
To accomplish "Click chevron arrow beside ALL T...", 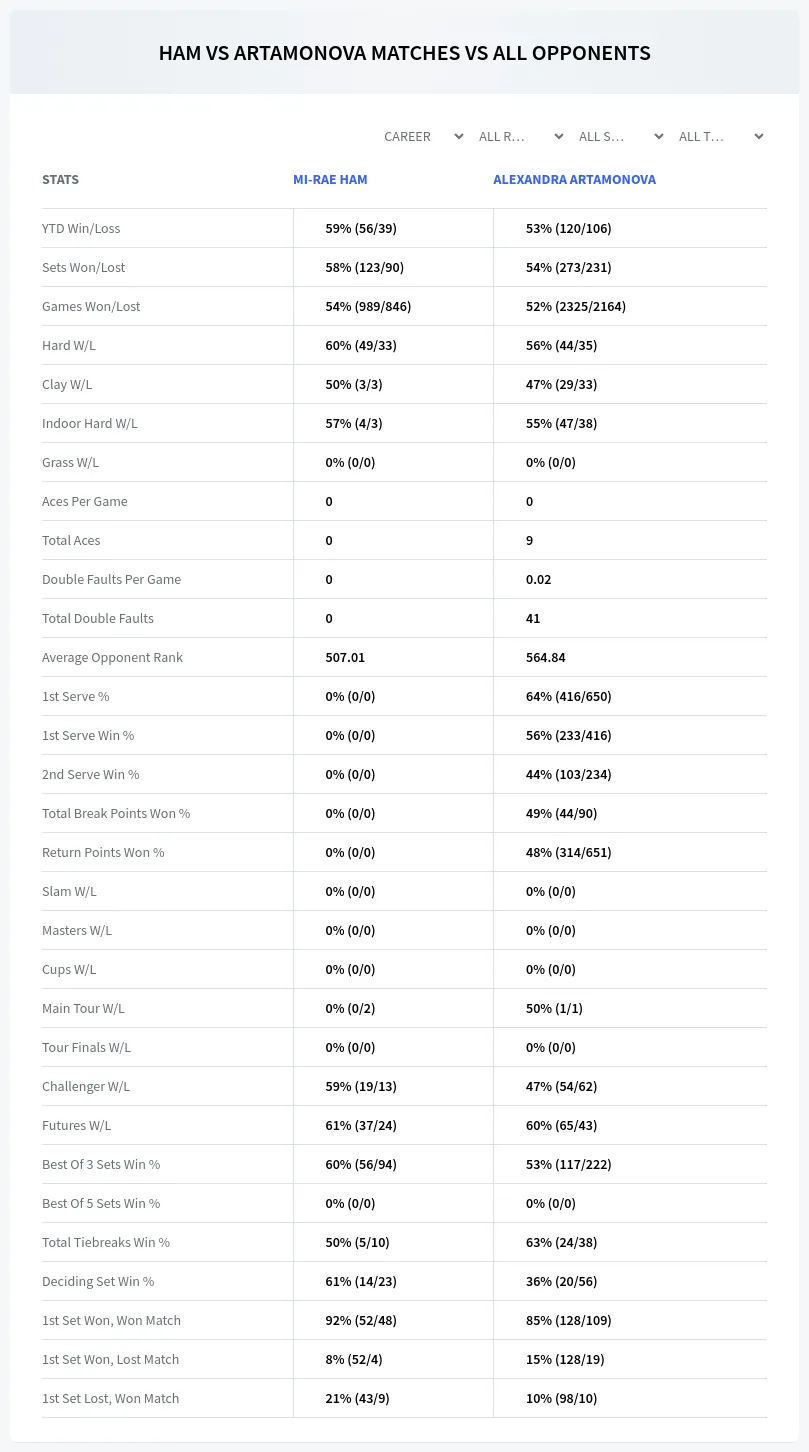I will (x=759, y=136).
